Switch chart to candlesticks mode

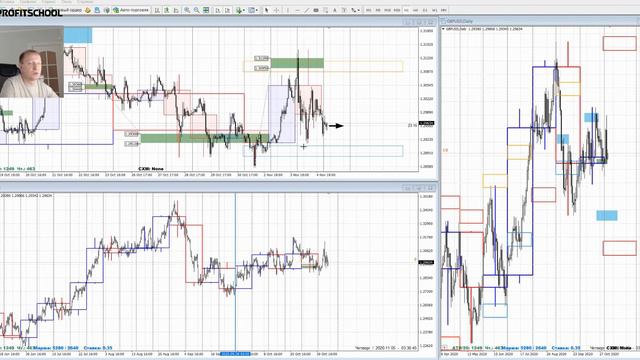click(167, 10)
